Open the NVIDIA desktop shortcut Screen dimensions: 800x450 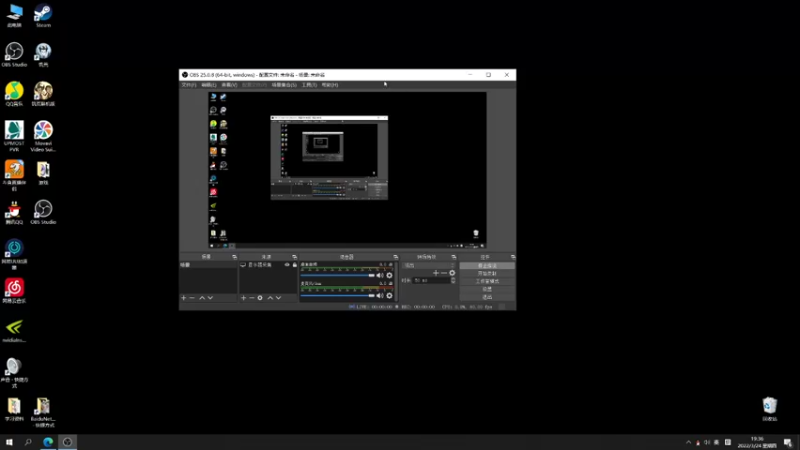tap(14, 331)
